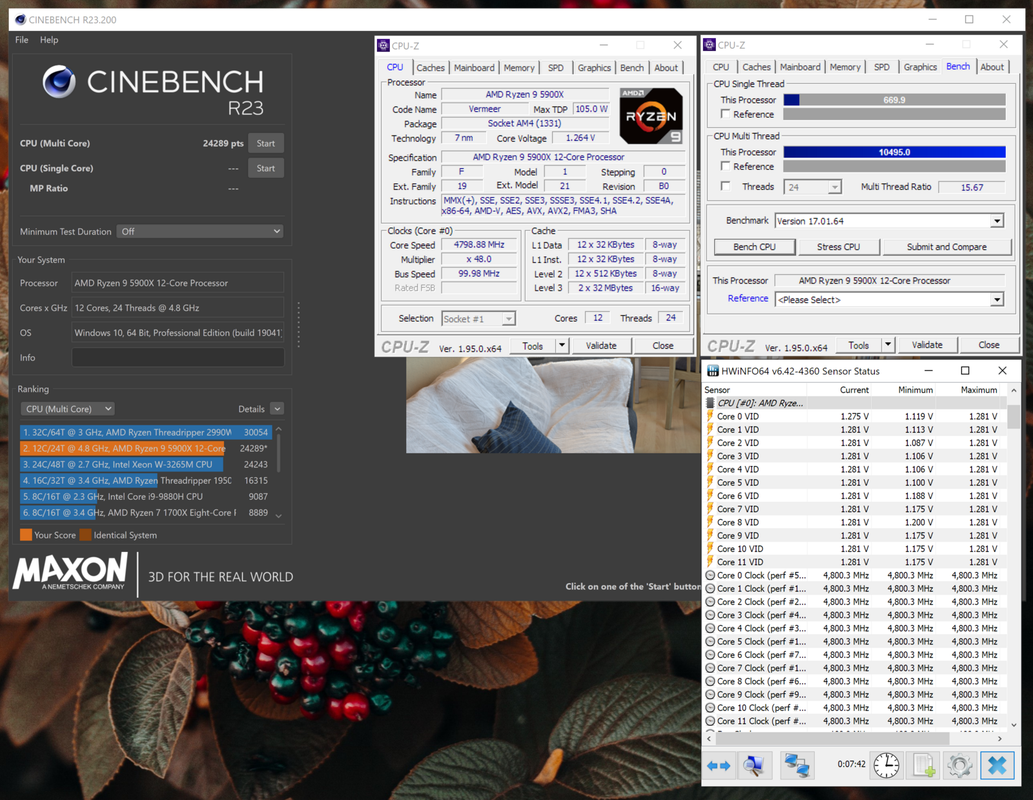Click HWiNFO vertical scrollbar down arrow

tap(1013, 725)
